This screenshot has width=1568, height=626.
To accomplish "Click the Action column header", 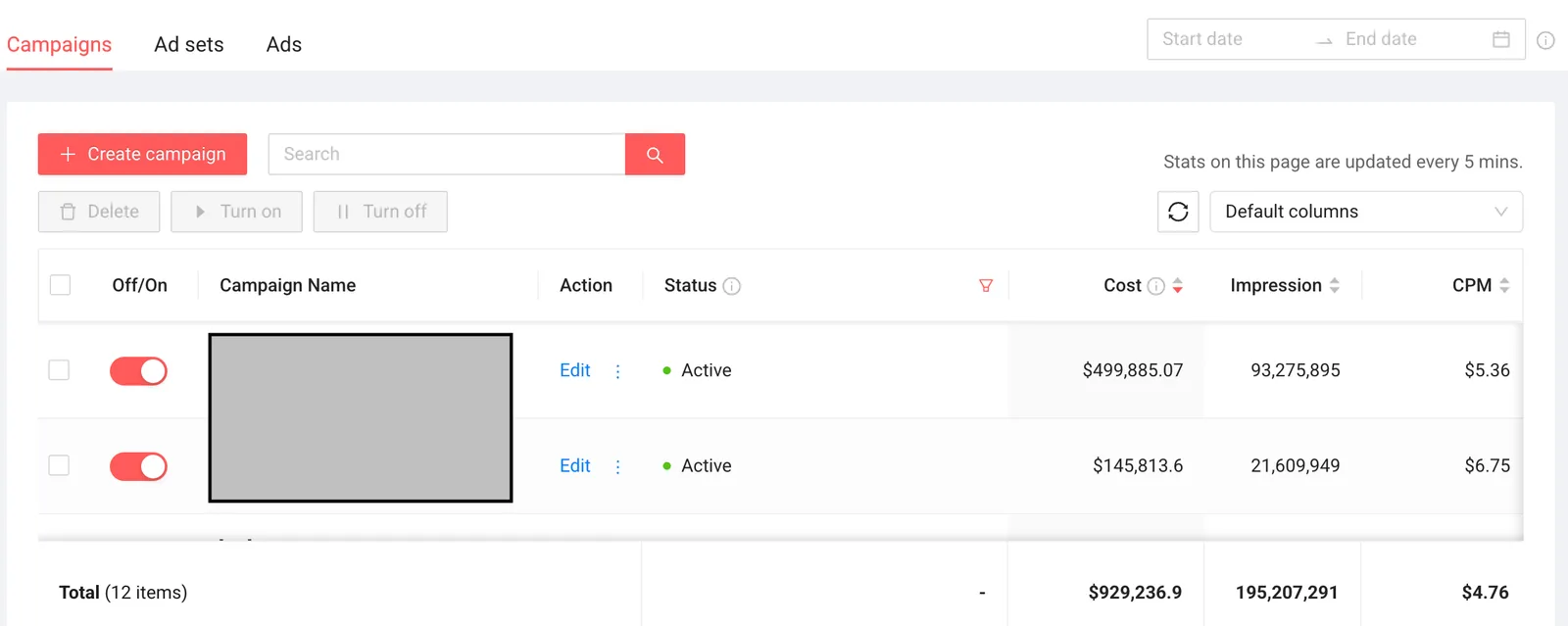I will click(x=586, y=285).
